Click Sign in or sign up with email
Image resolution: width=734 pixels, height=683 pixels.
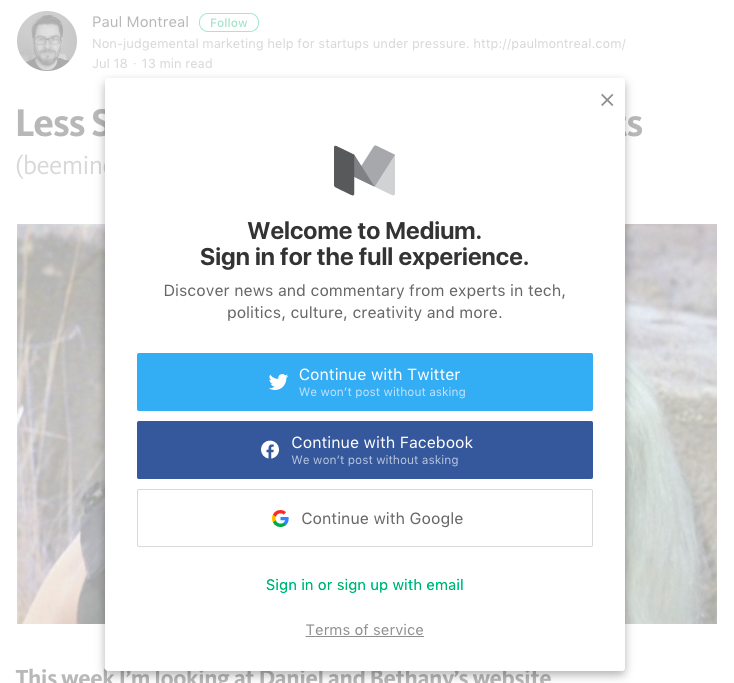tap(365, 585)
